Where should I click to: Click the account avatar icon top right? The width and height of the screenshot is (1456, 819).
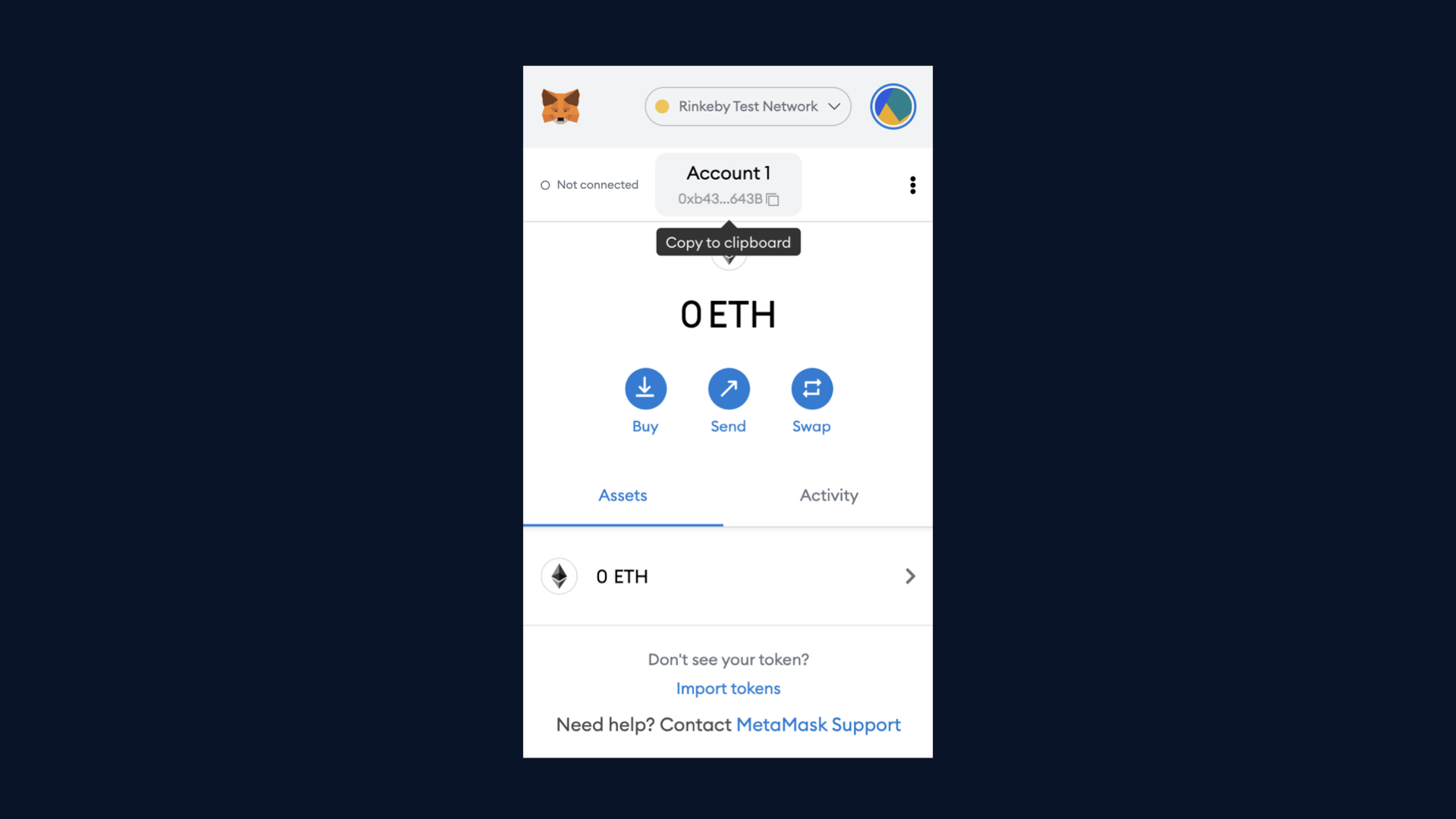coord(893,107)
